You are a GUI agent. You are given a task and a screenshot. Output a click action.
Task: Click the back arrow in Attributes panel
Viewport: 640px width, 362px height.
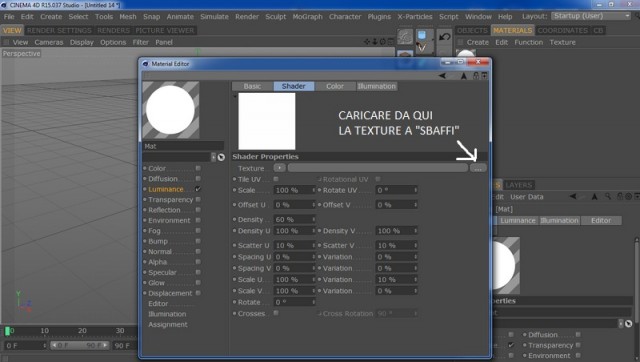tap(573, 196)
